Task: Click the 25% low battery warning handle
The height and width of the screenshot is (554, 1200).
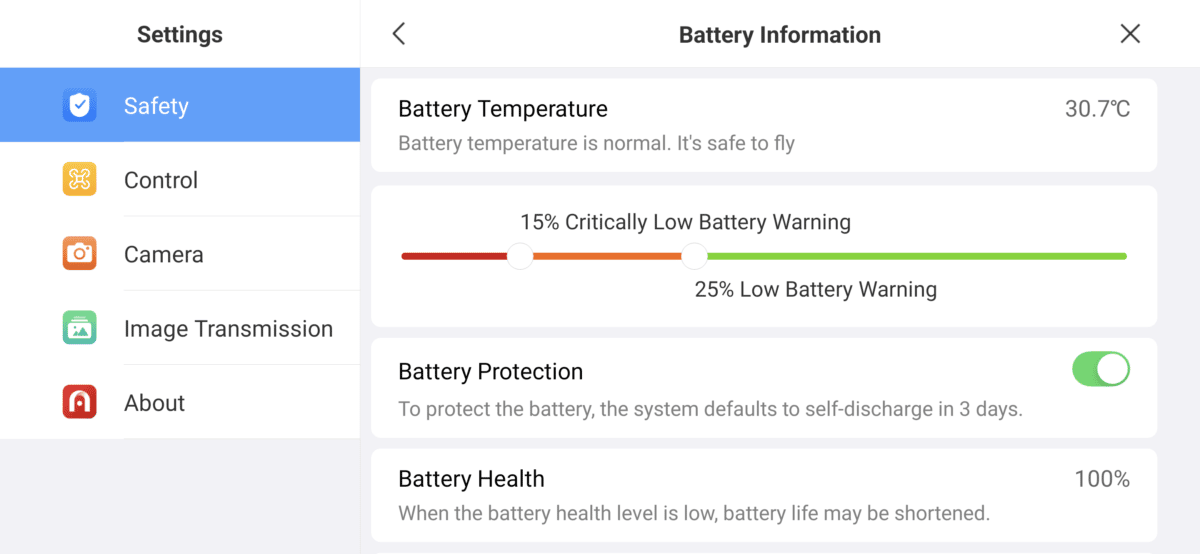Action: click(695, 256)
